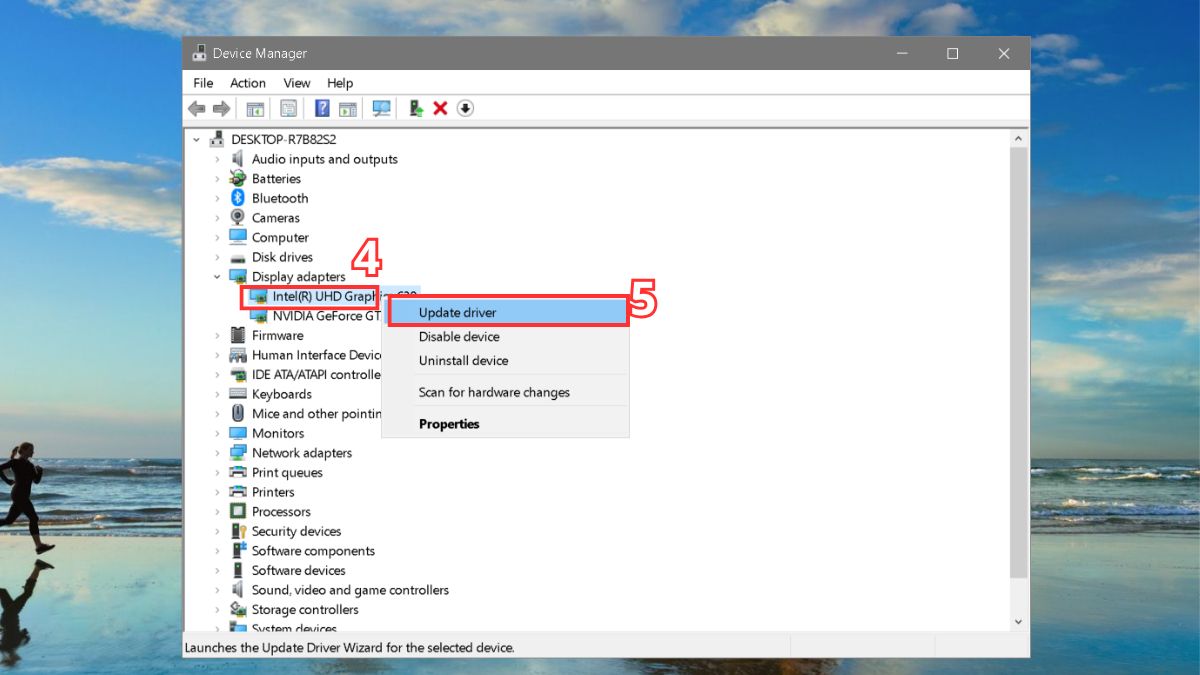Expand the Storage controllers chevron
The width and height of the screenshot is (1200, 675).
point(217,610)
